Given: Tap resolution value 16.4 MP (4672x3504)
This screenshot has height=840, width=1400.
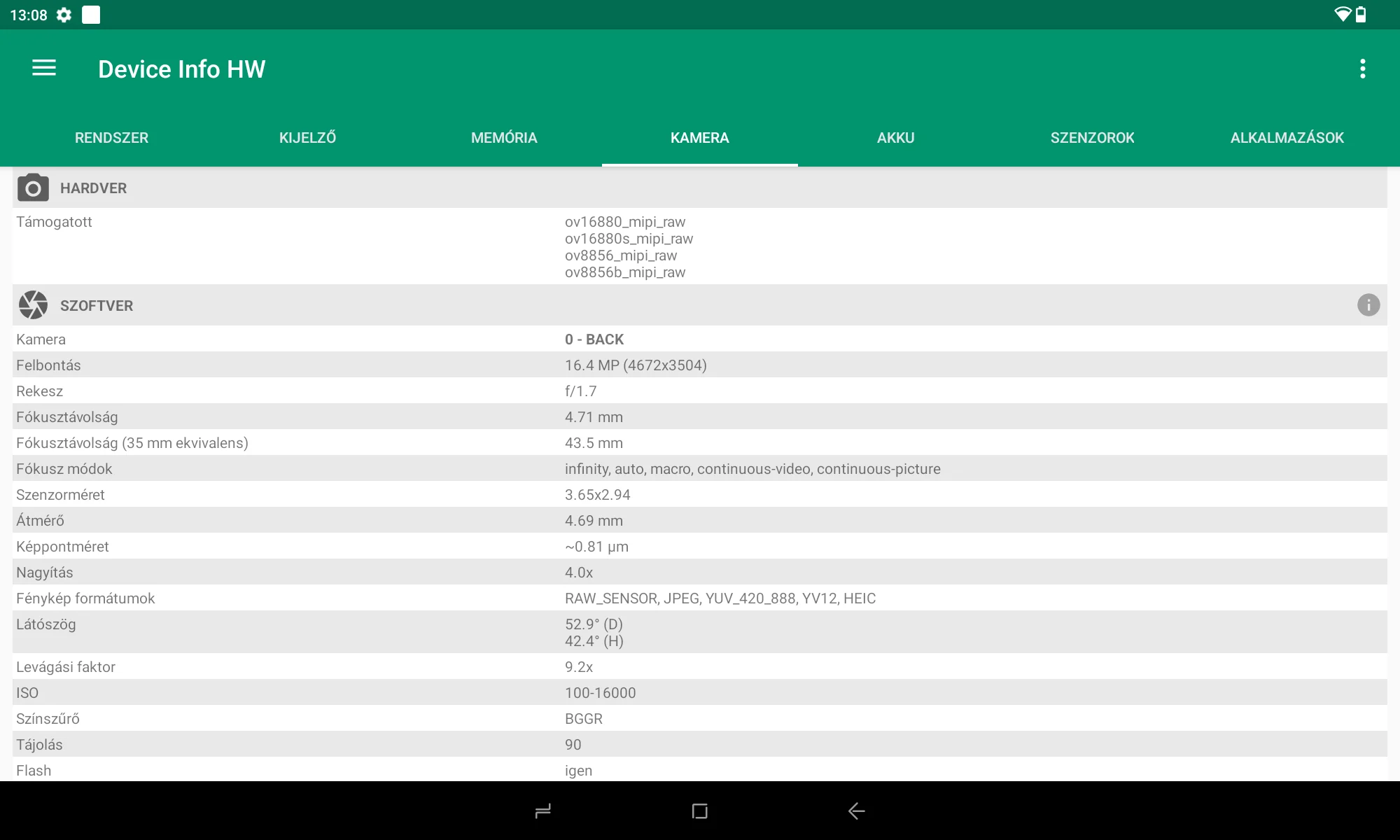Looking at the screenshot, I should click(636, 365).
